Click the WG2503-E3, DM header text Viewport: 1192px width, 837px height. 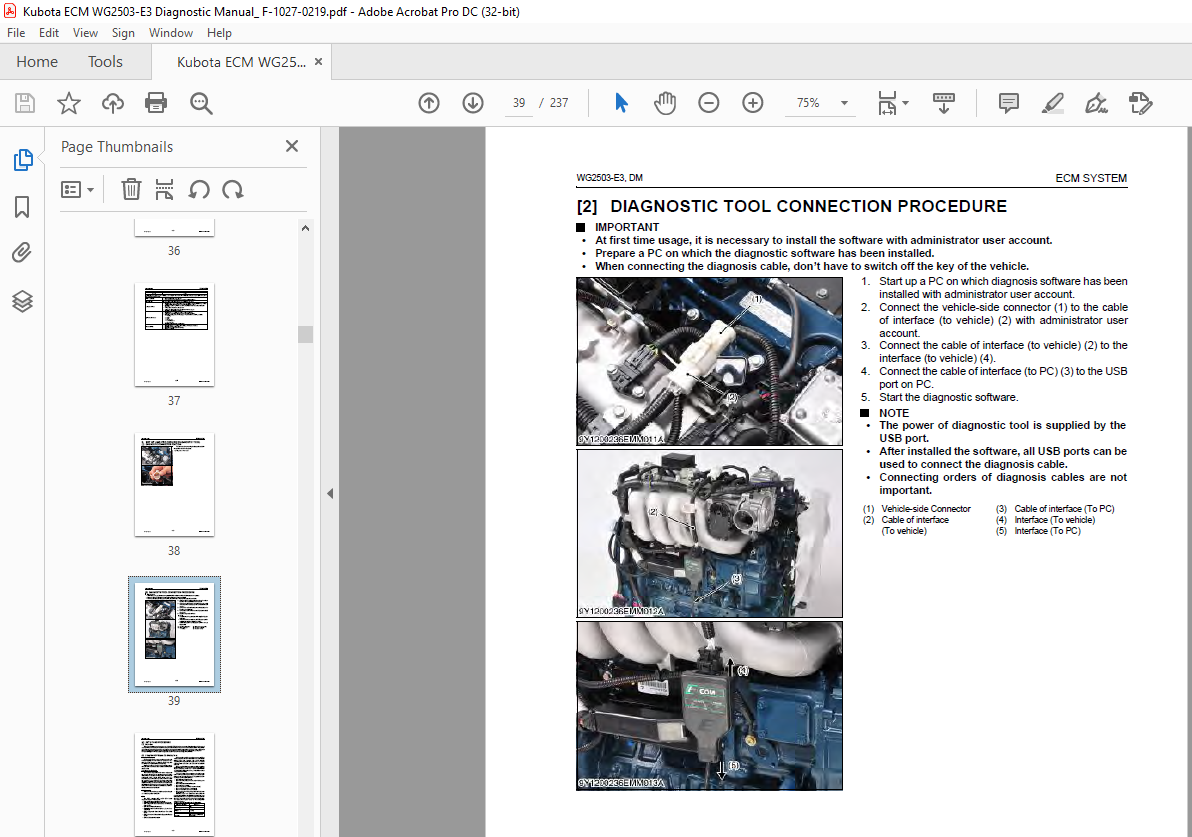[610, 178]
